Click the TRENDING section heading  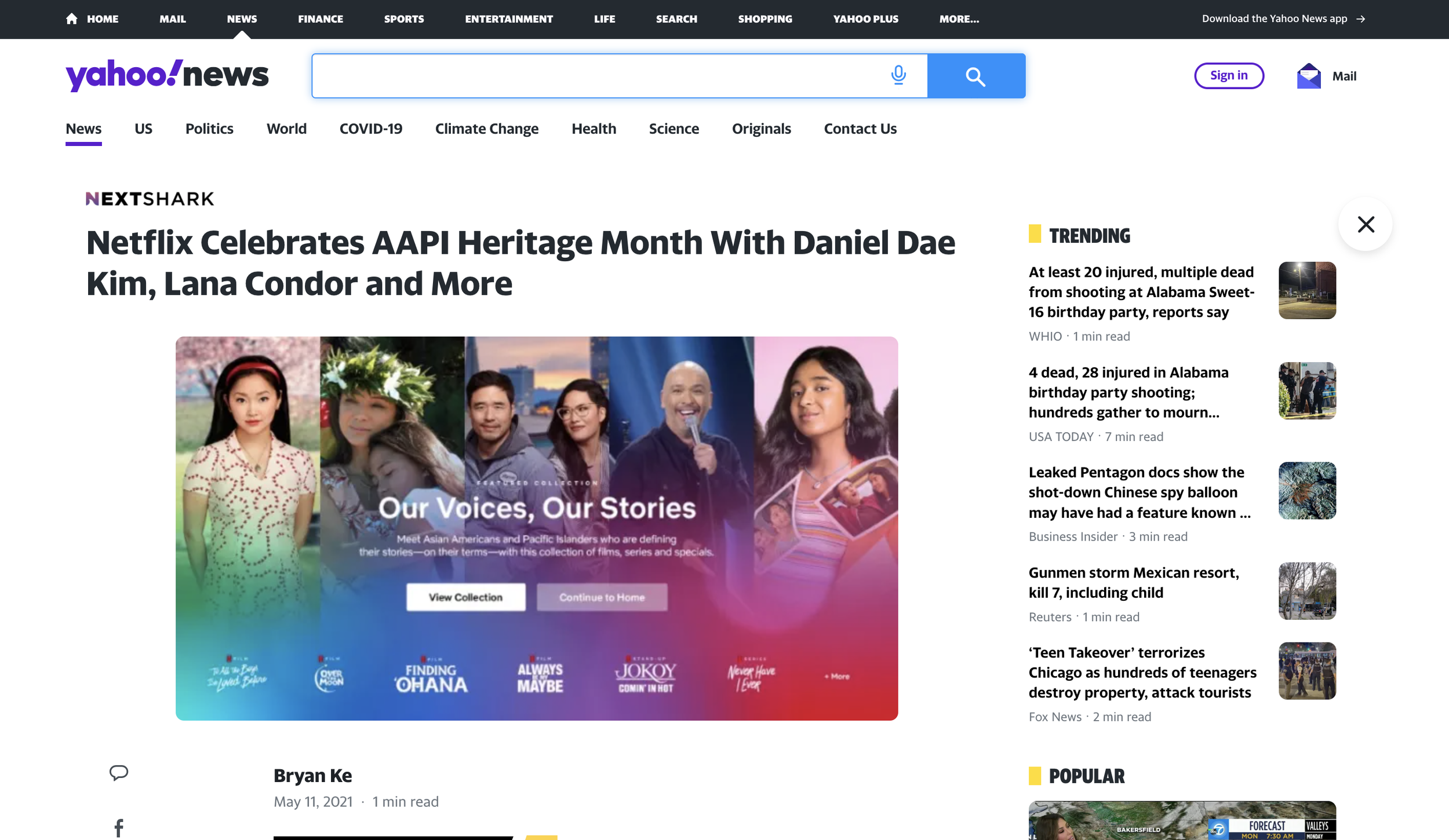point(1089,236)
